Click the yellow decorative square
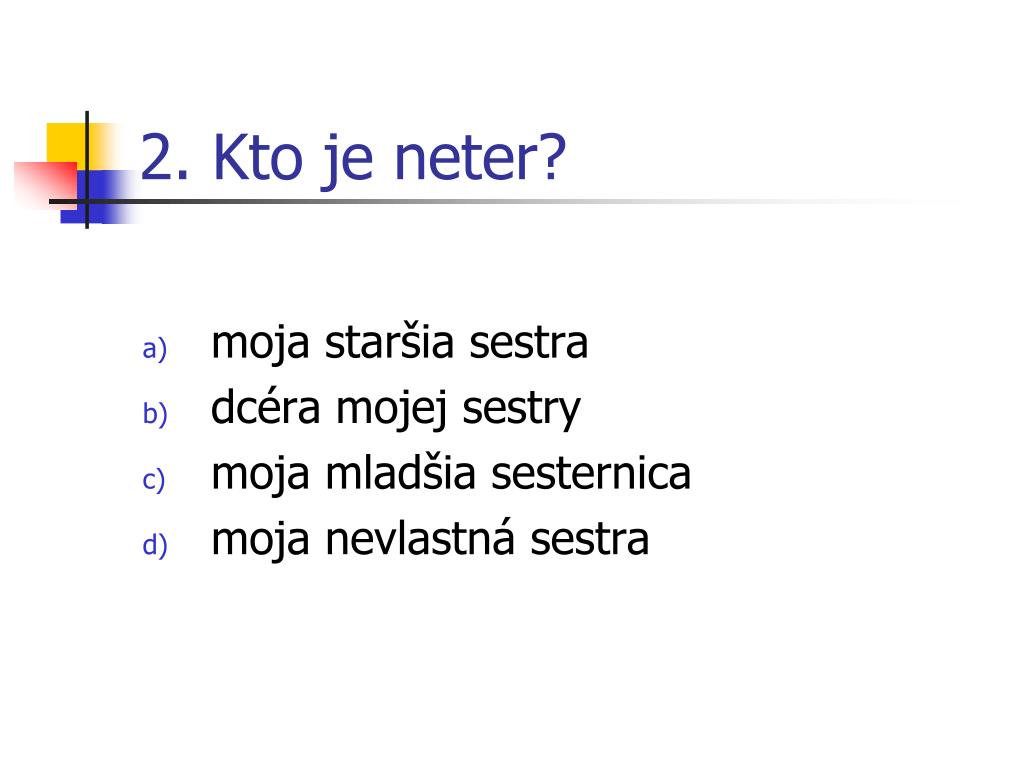1024x768 pixels. click(67, 144)
